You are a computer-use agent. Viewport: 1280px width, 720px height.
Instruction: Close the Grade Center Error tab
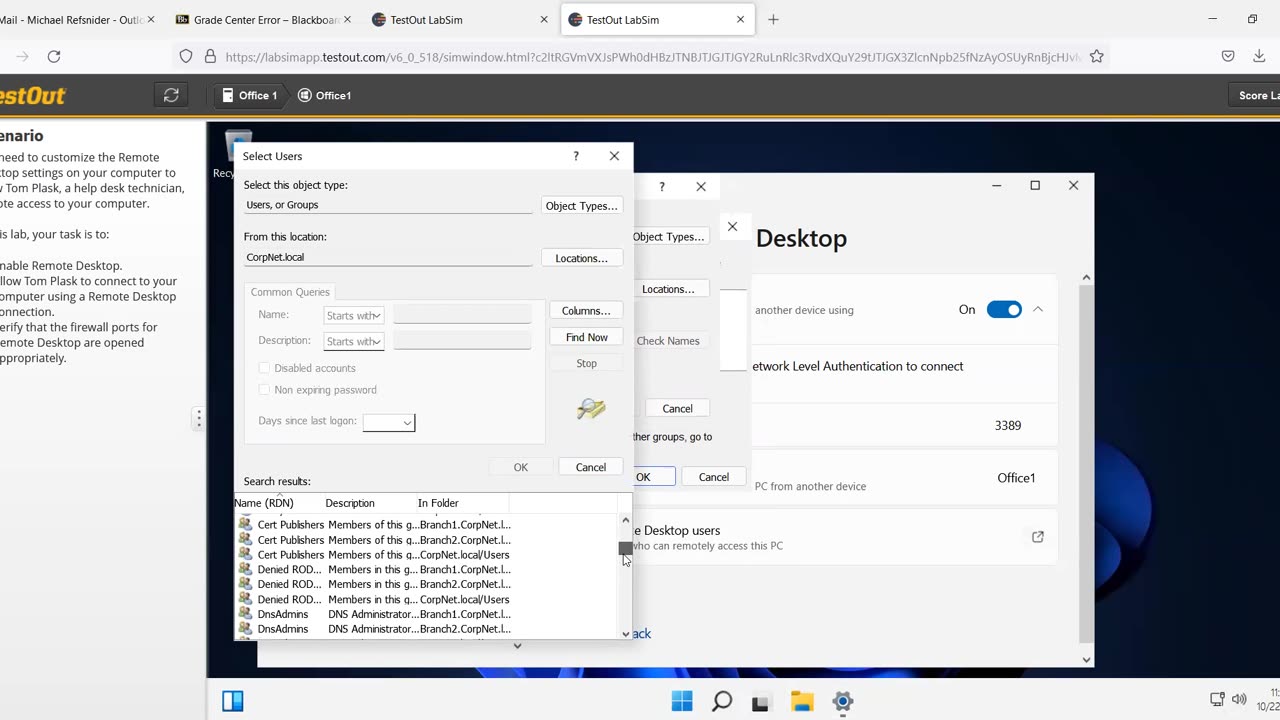coord(347,19)
